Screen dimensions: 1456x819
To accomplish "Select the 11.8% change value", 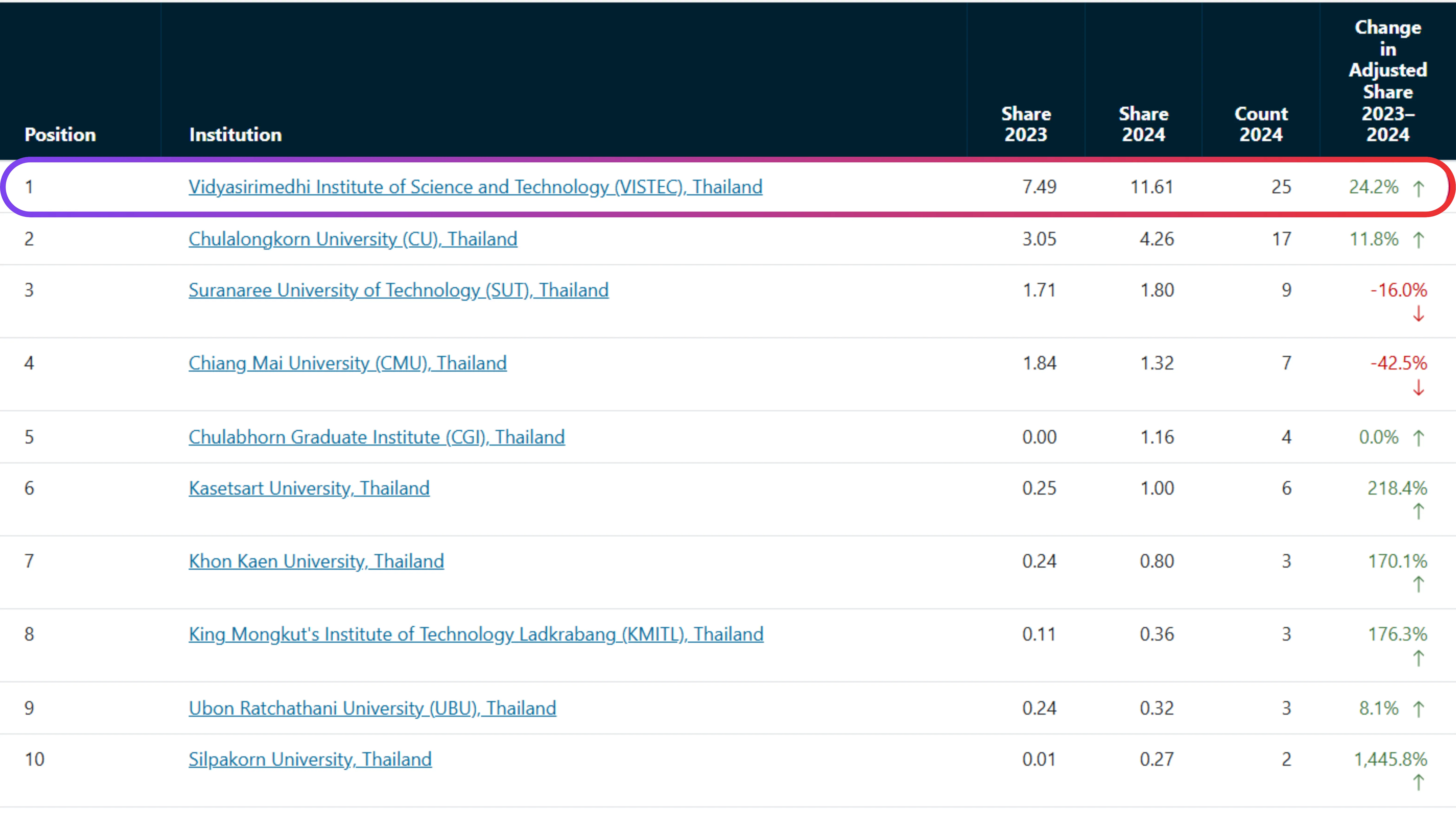I will tap(1374, 239).
